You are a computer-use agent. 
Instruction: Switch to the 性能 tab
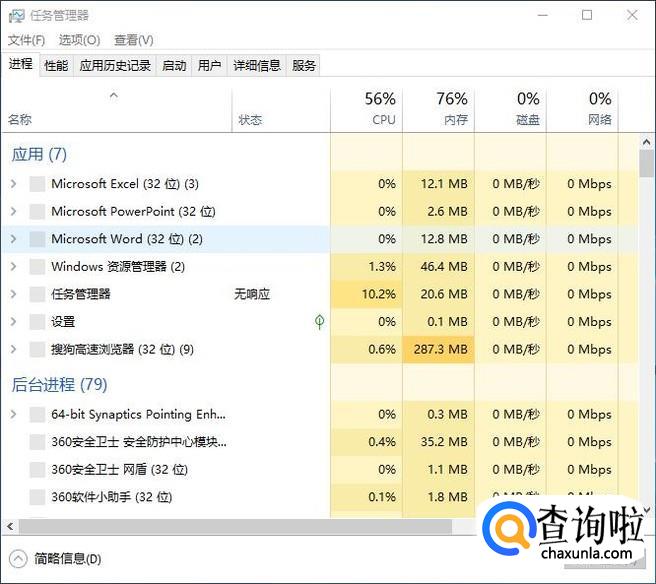56,65
